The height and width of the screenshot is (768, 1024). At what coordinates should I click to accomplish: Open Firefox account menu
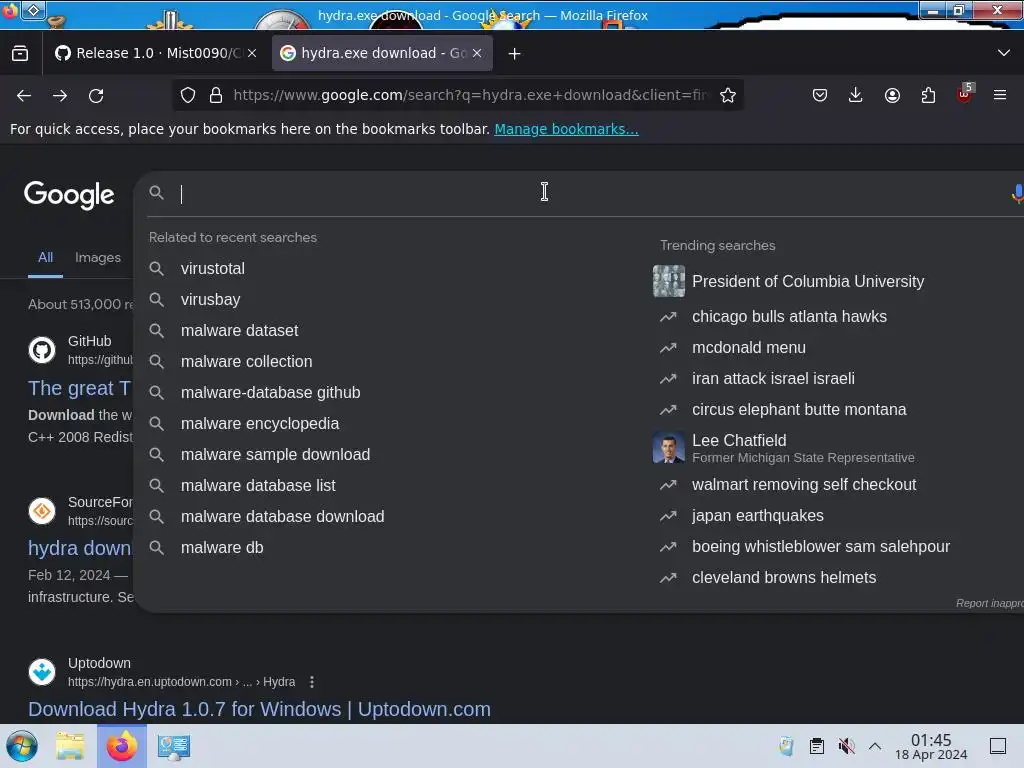coord(892,95)
